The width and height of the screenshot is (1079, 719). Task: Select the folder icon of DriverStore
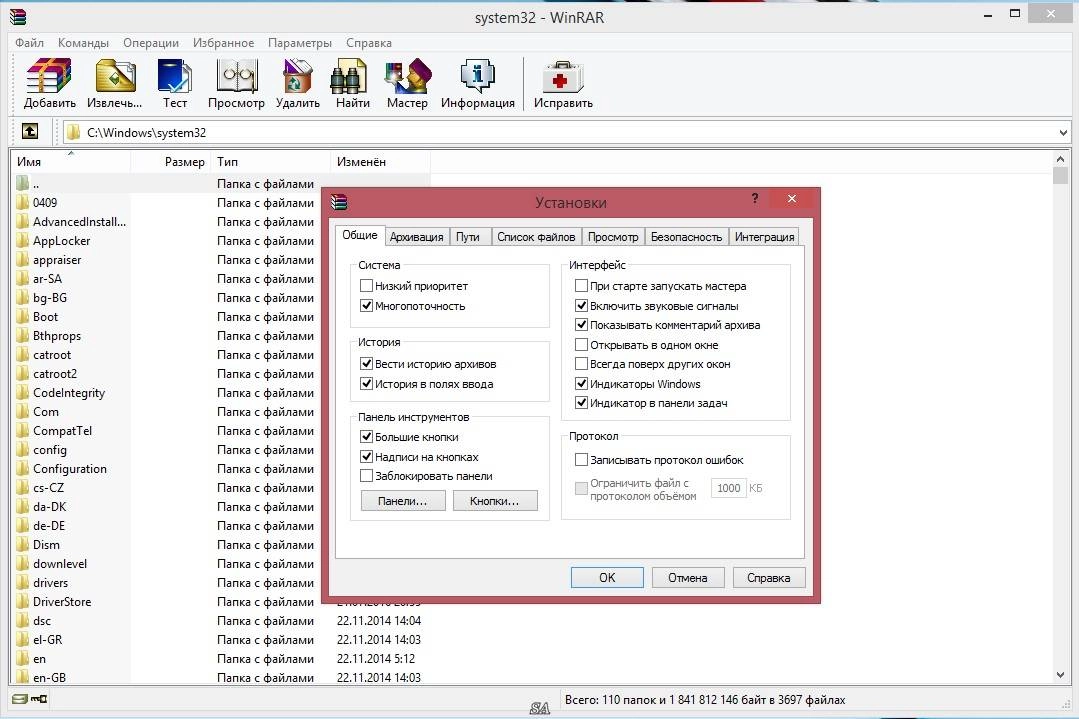click(23, 602)
